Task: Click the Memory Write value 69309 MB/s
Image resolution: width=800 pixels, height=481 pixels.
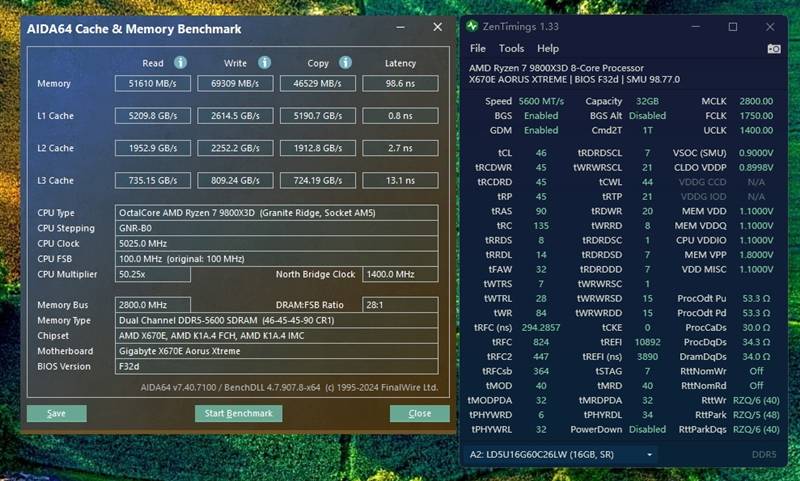Action: coord(235,84)
